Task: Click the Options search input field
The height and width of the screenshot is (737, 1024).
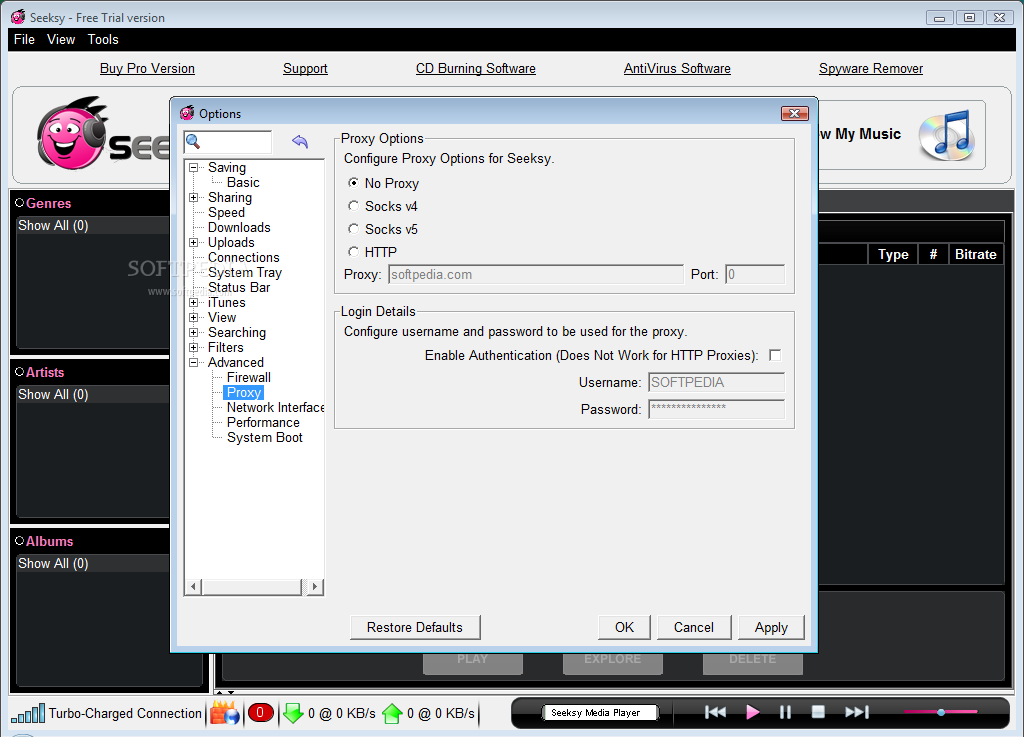Action: click(229, 142)
